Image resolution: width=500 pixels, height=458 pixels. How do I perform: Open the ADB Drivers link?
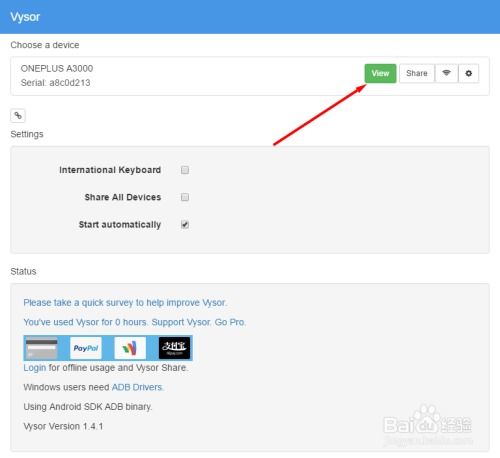tap(137, 387)
